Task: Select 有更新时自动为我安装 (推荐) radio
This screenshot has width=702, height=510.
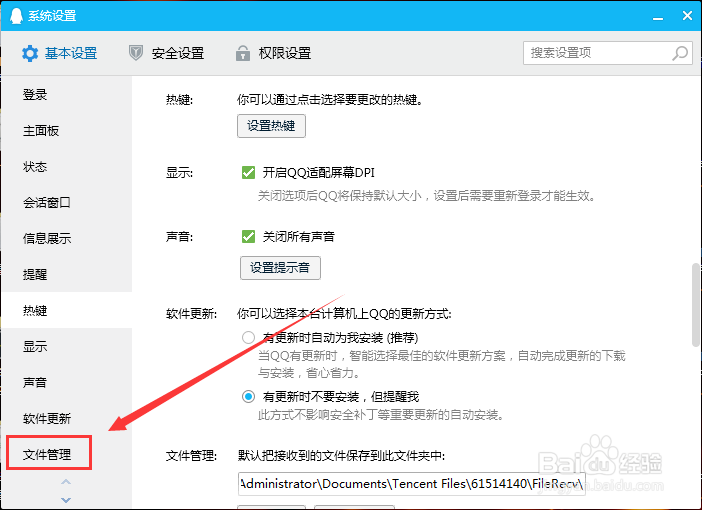Action: [x=248, y=337]
